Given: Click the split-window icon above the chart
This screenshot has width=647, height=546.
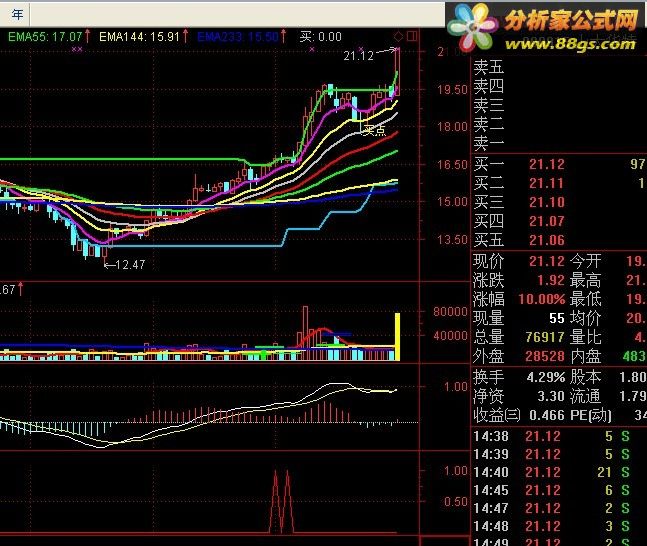Looking at the screenshot, I should coord(412,36).
